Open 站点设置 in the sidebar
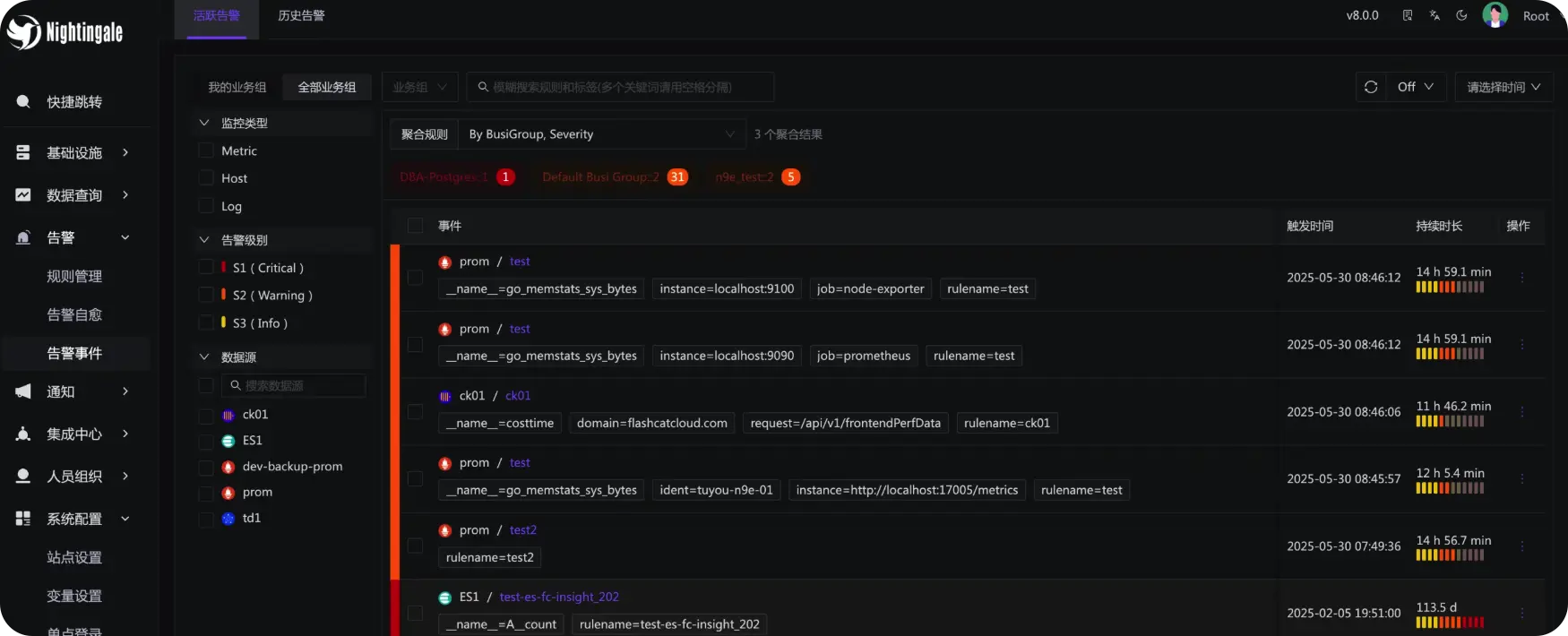Image resolution: width=1568 pixels, height=636 pixels. click(74, 558)
